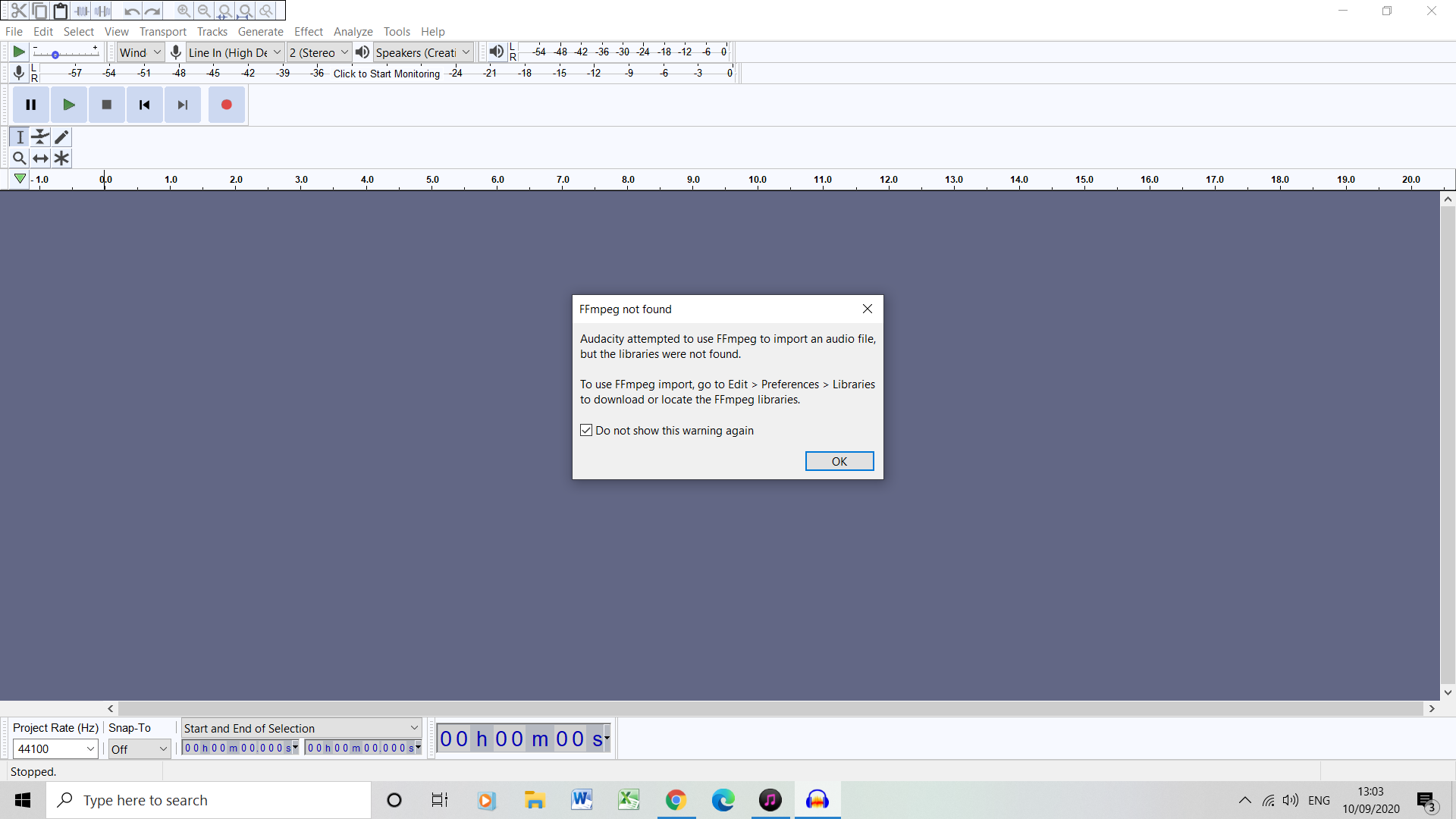This screenshot has width=1456, height=819.
Task: Select the Selection (I-beam) tool
Action: coord(20,136)
